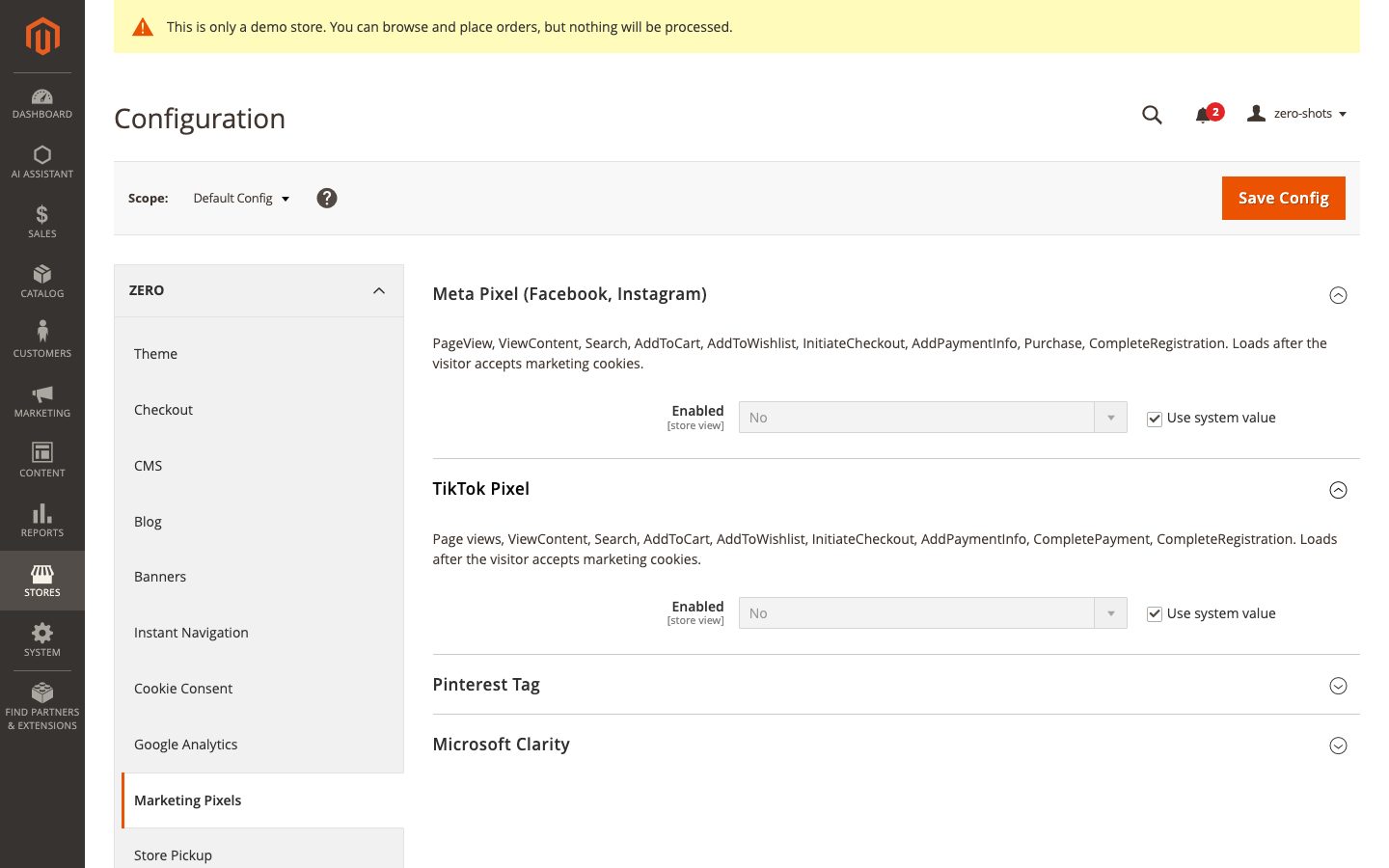Select the Cookie Consent tab
The height and width of the screenshot is (868, 1389).
tap(259, 689)
